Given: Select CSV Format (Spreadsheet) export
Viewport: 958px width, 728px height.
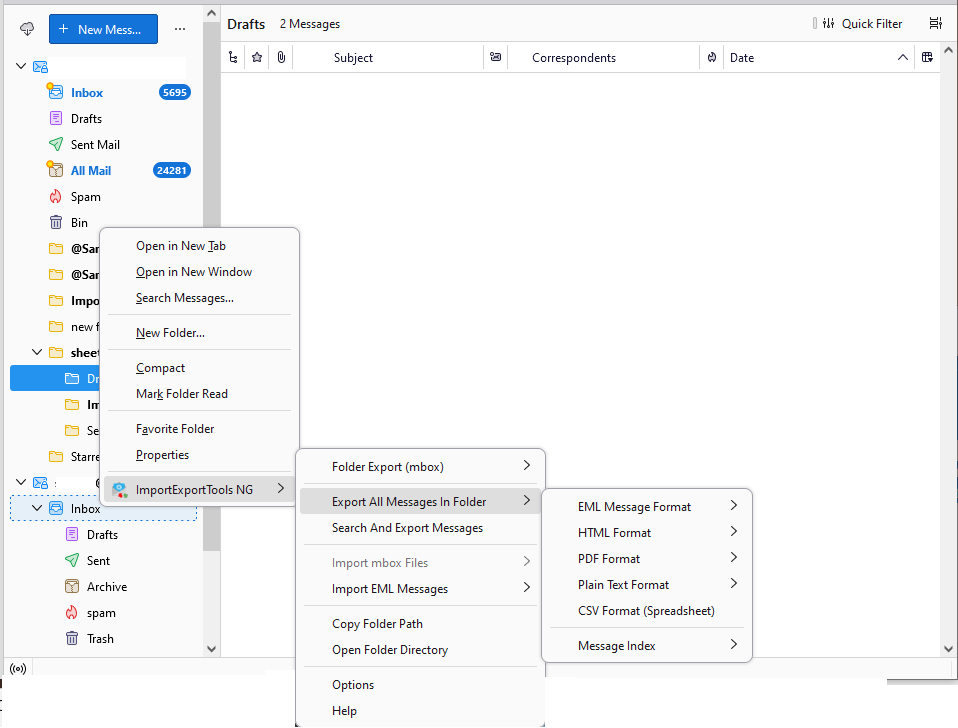Looking at the screenshot, I should click(647, 611).
